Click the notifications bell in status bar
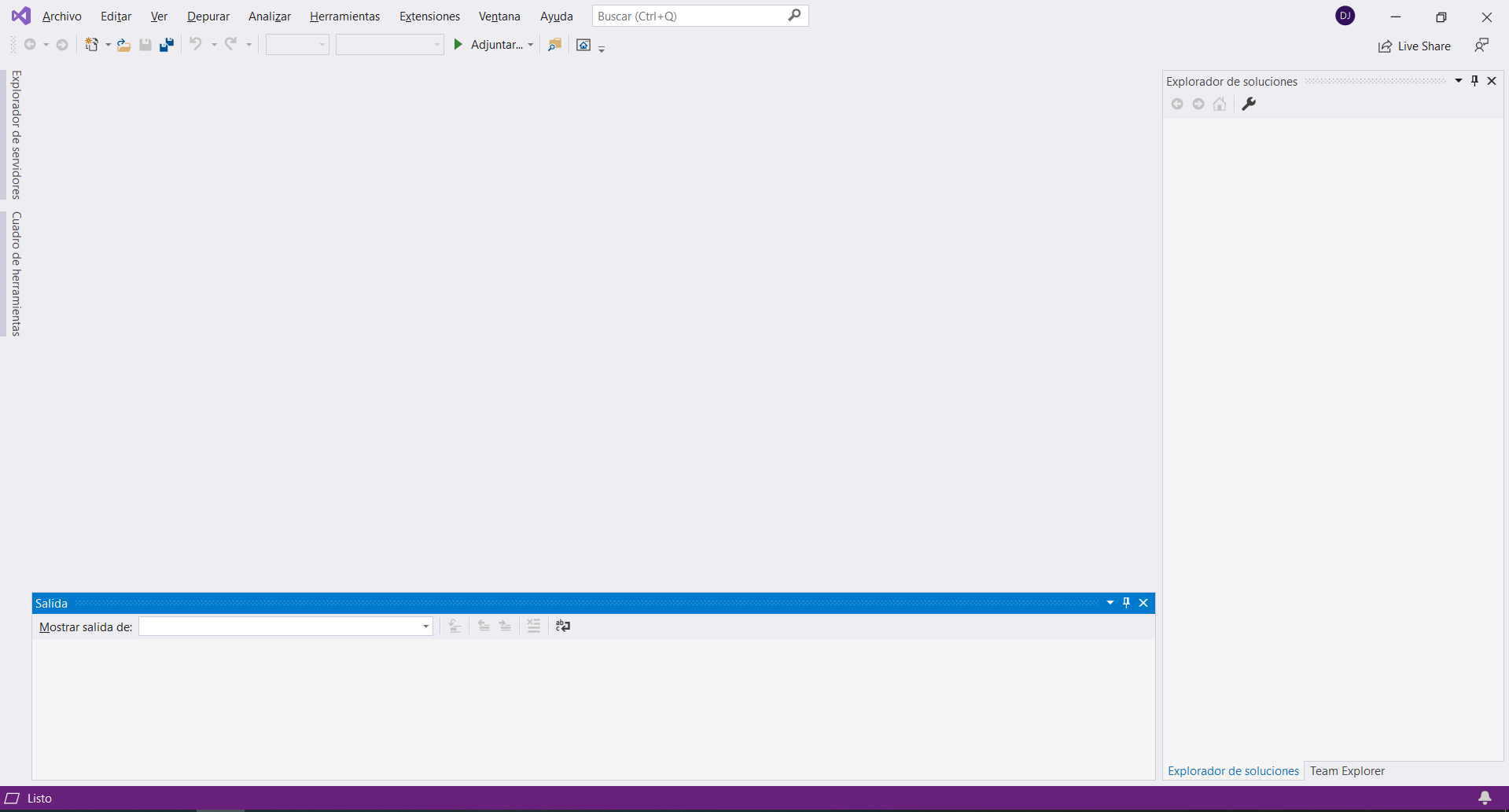 [x=1485, y=798]
